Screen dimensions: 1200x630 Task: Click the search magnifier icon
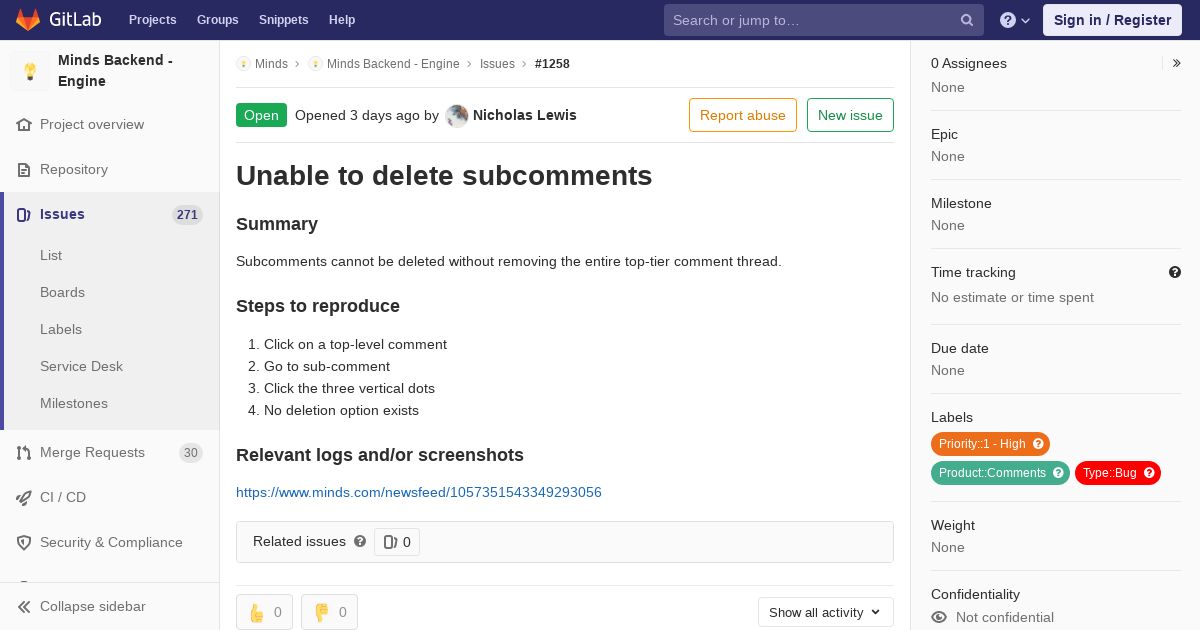tap(967, 20)
